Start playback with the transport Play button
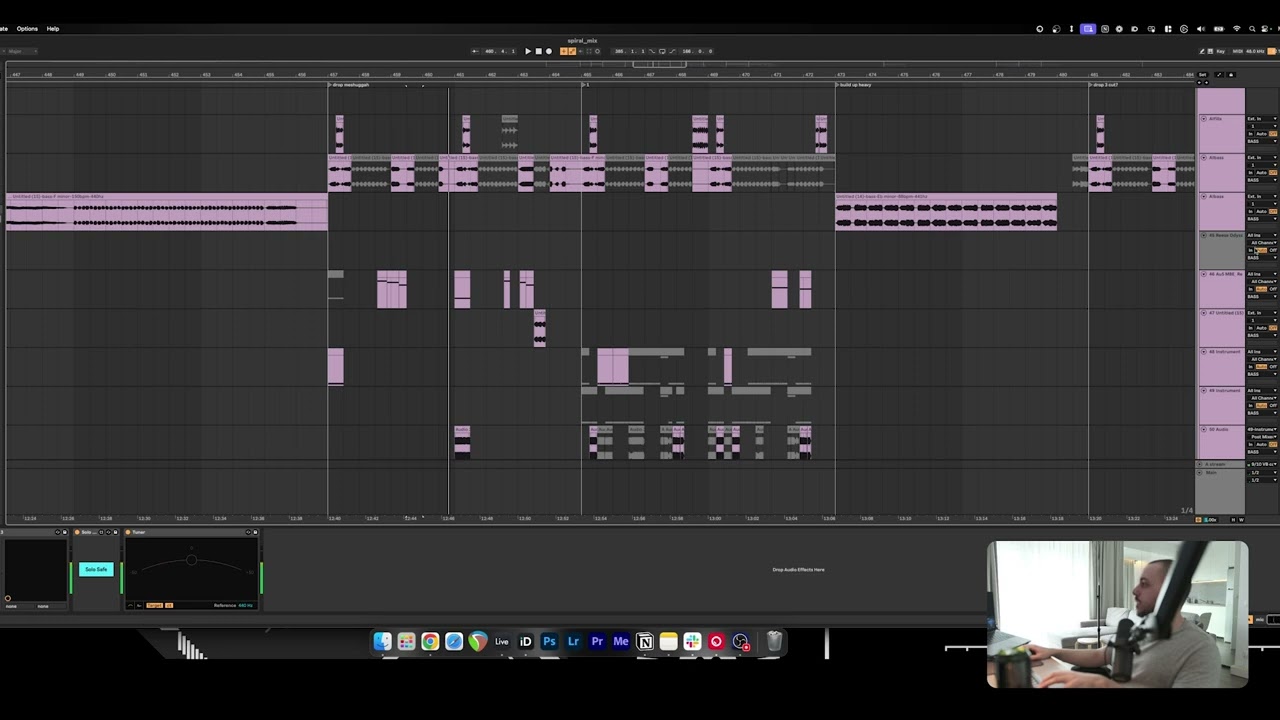 [x=528, y=51]
